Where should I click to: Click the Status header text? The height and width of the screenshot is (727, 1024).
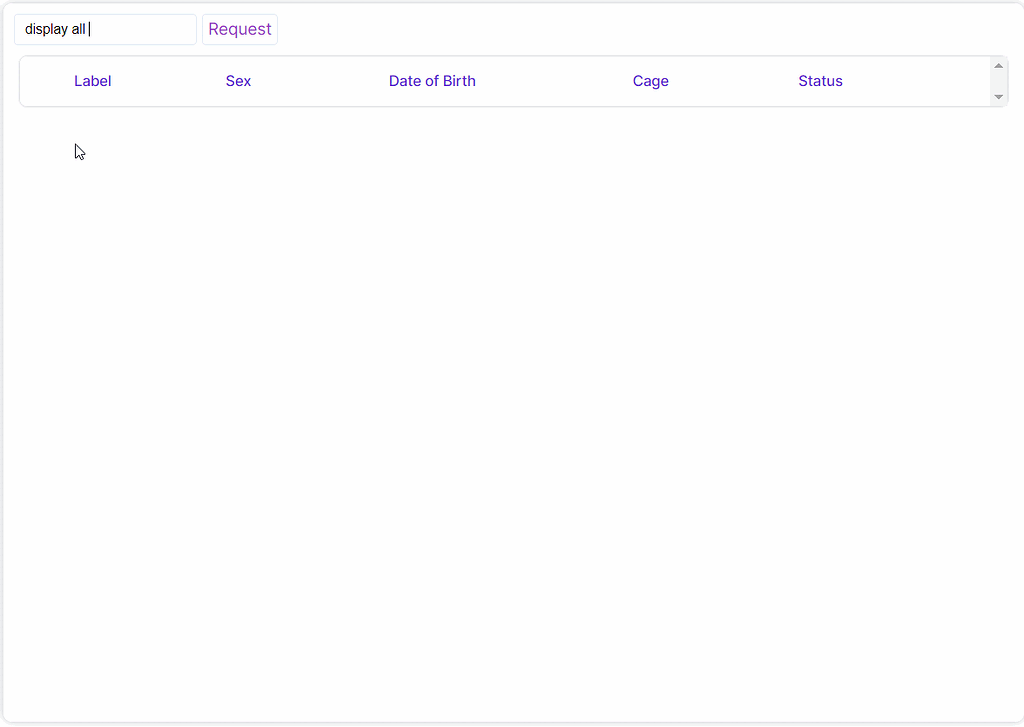(x=820, y=81)
